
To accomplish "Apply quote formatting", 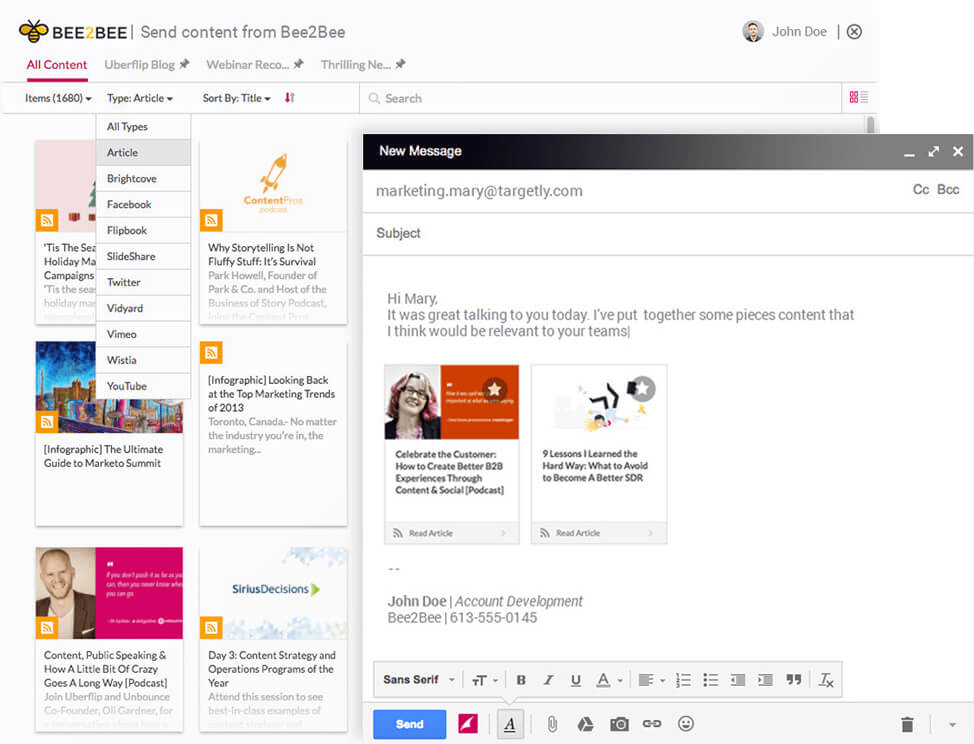I will pos(793,679).
